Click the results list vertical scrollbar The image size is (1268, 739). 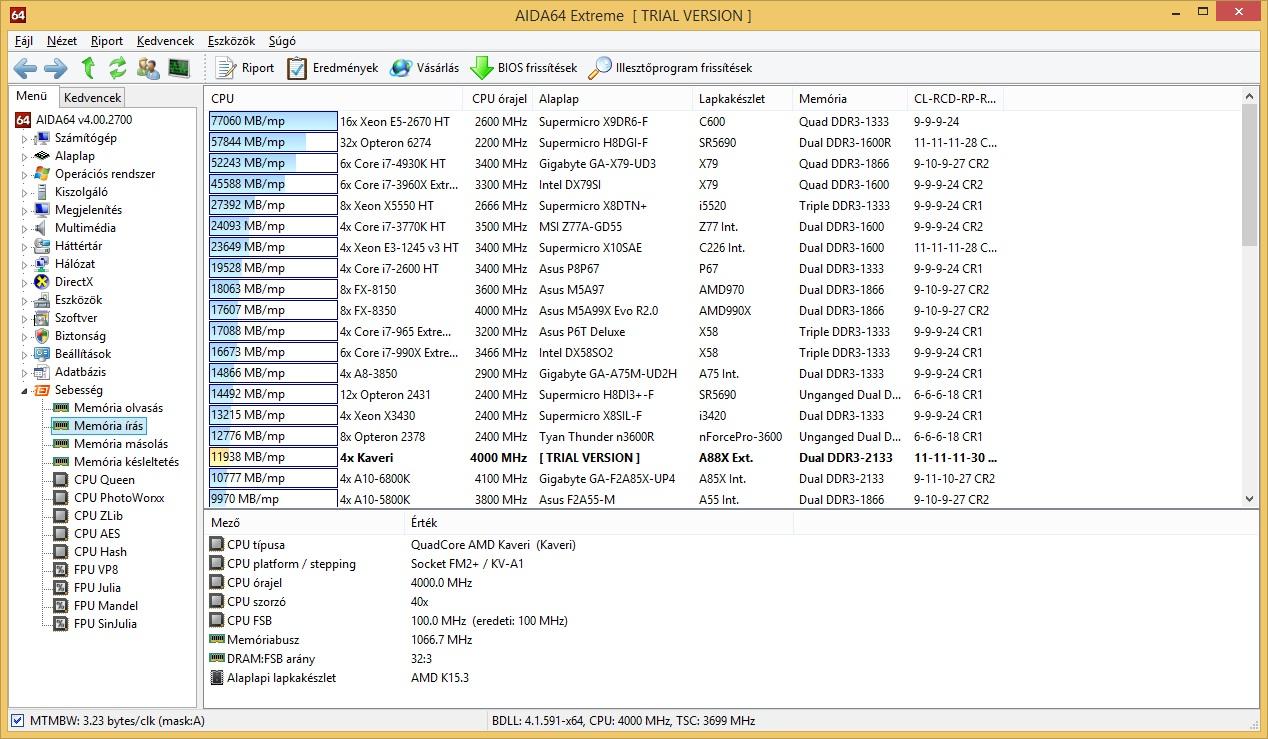[1249, 298]
